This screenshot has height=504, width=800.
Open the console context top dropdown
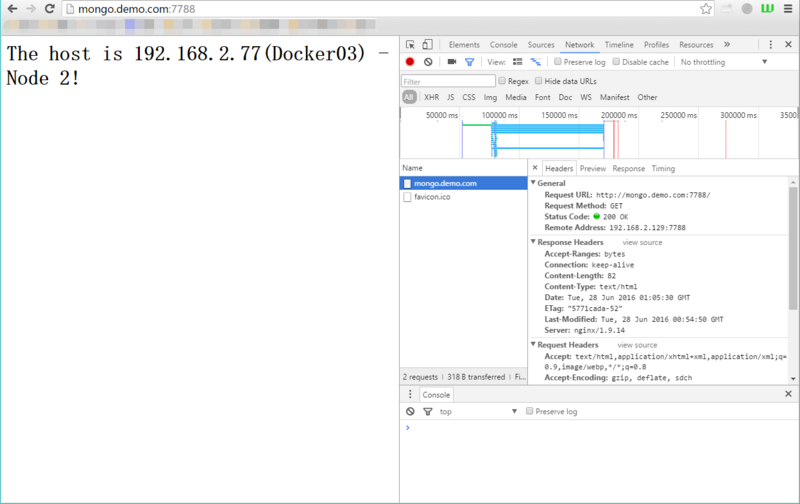(478, 411)
